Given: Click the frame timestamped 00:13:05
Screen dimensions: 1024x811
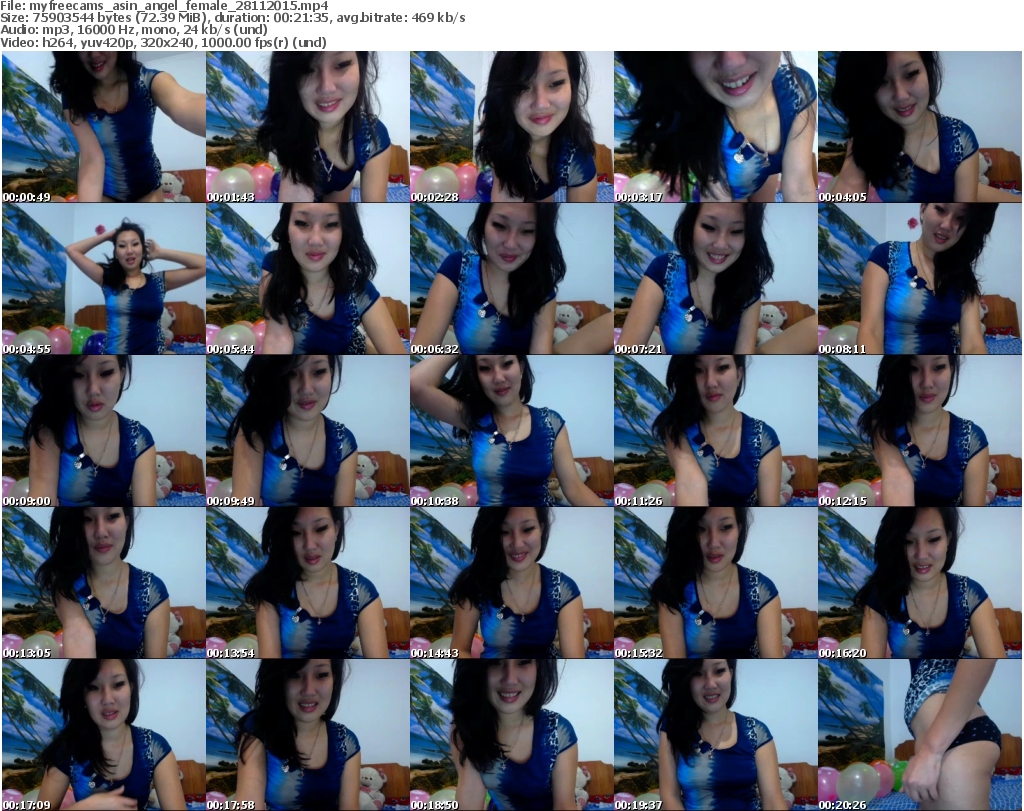Looking at the screenshot, I should pyautogui.click(x=104, y=583).
